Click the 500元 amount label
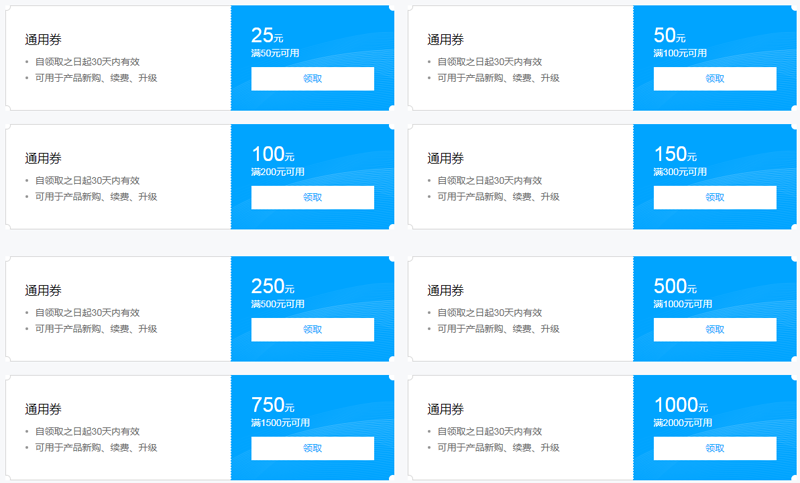 tap(675, 286)
